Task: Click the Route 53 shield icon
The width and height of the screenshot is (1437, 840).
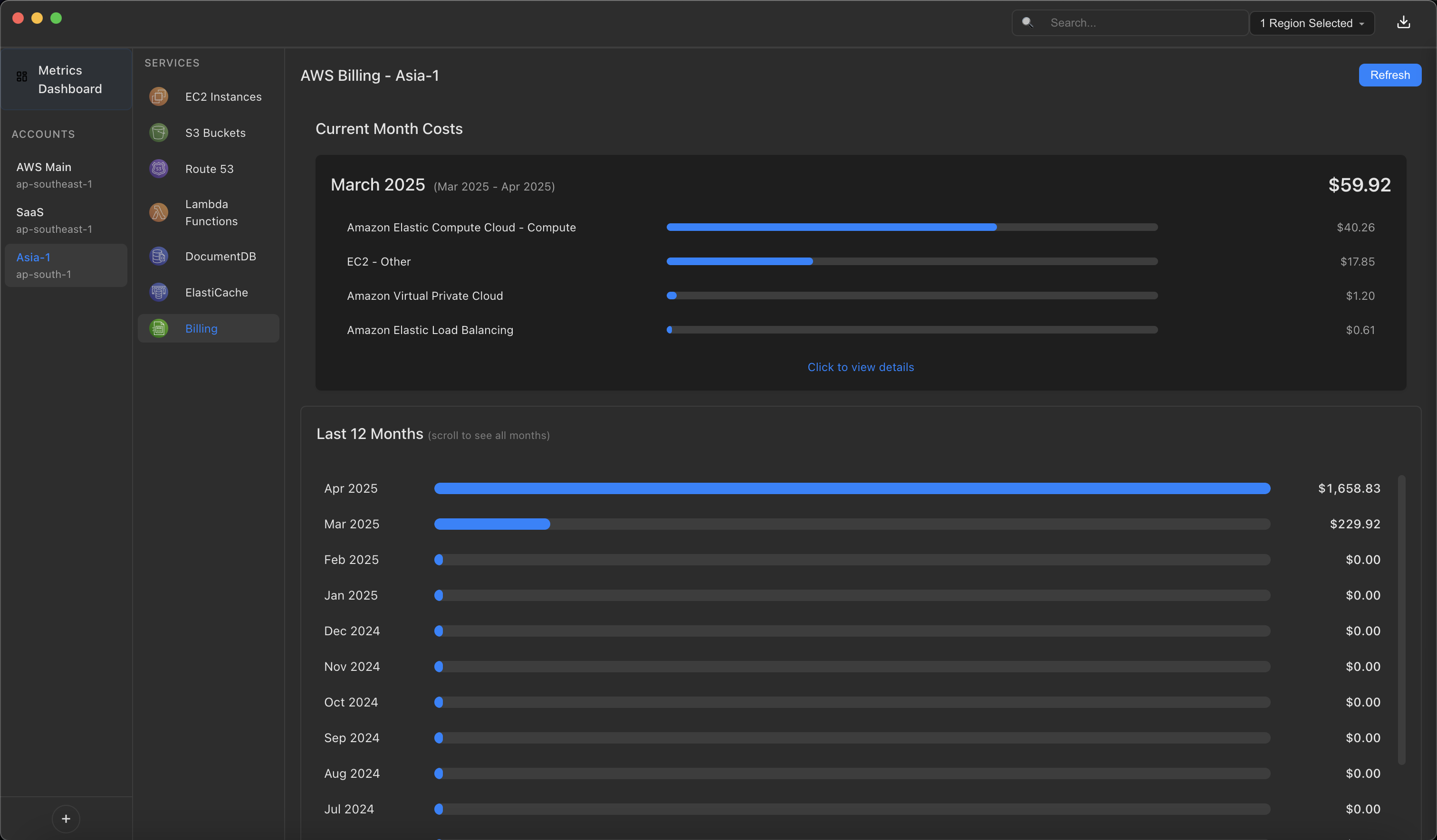Action: click(x=159, y=169)
